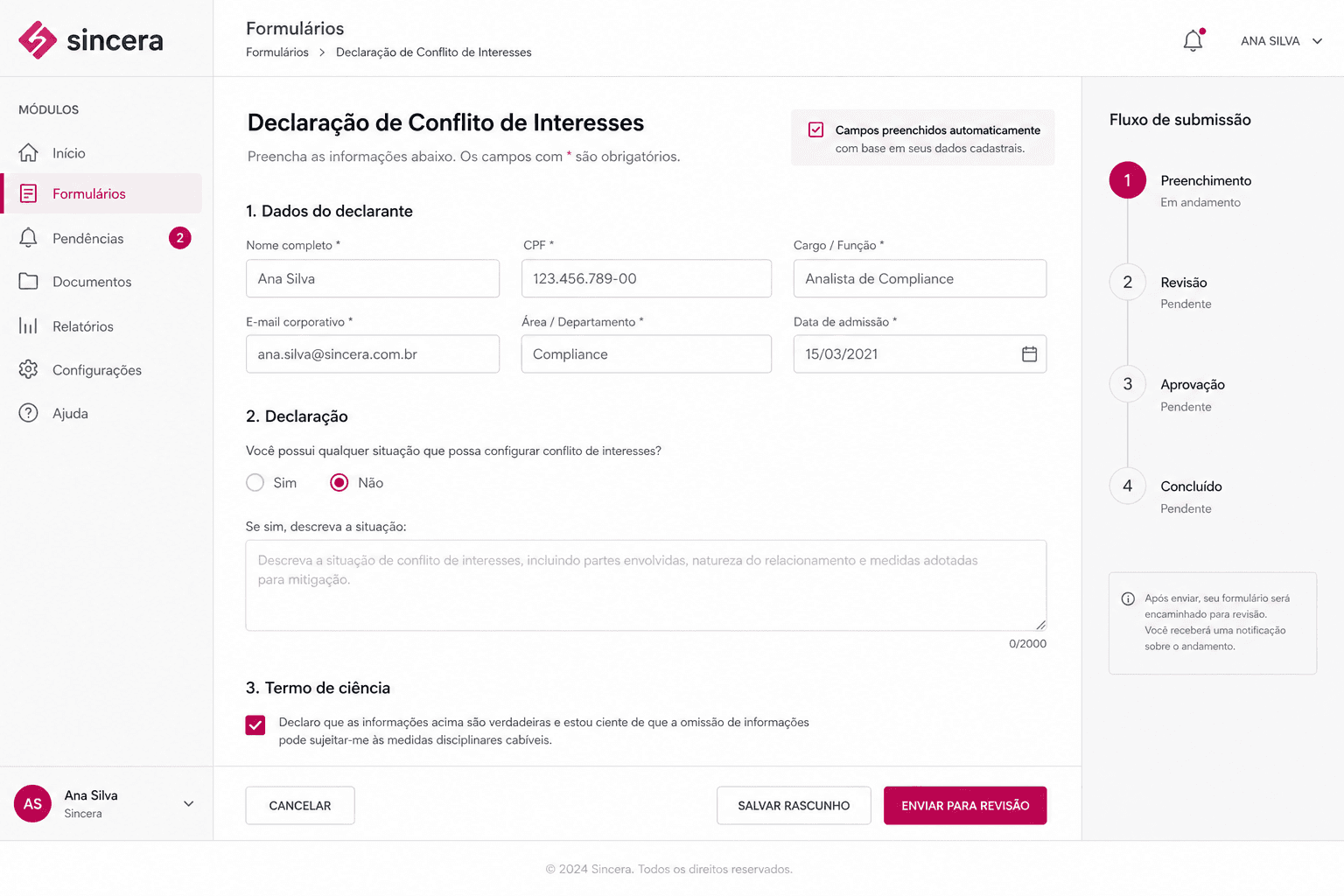The width and height of the screenshot is (1344, 896).
Task: Expand the ANA SILVA account dropdown
Action: click(1282, 41)
